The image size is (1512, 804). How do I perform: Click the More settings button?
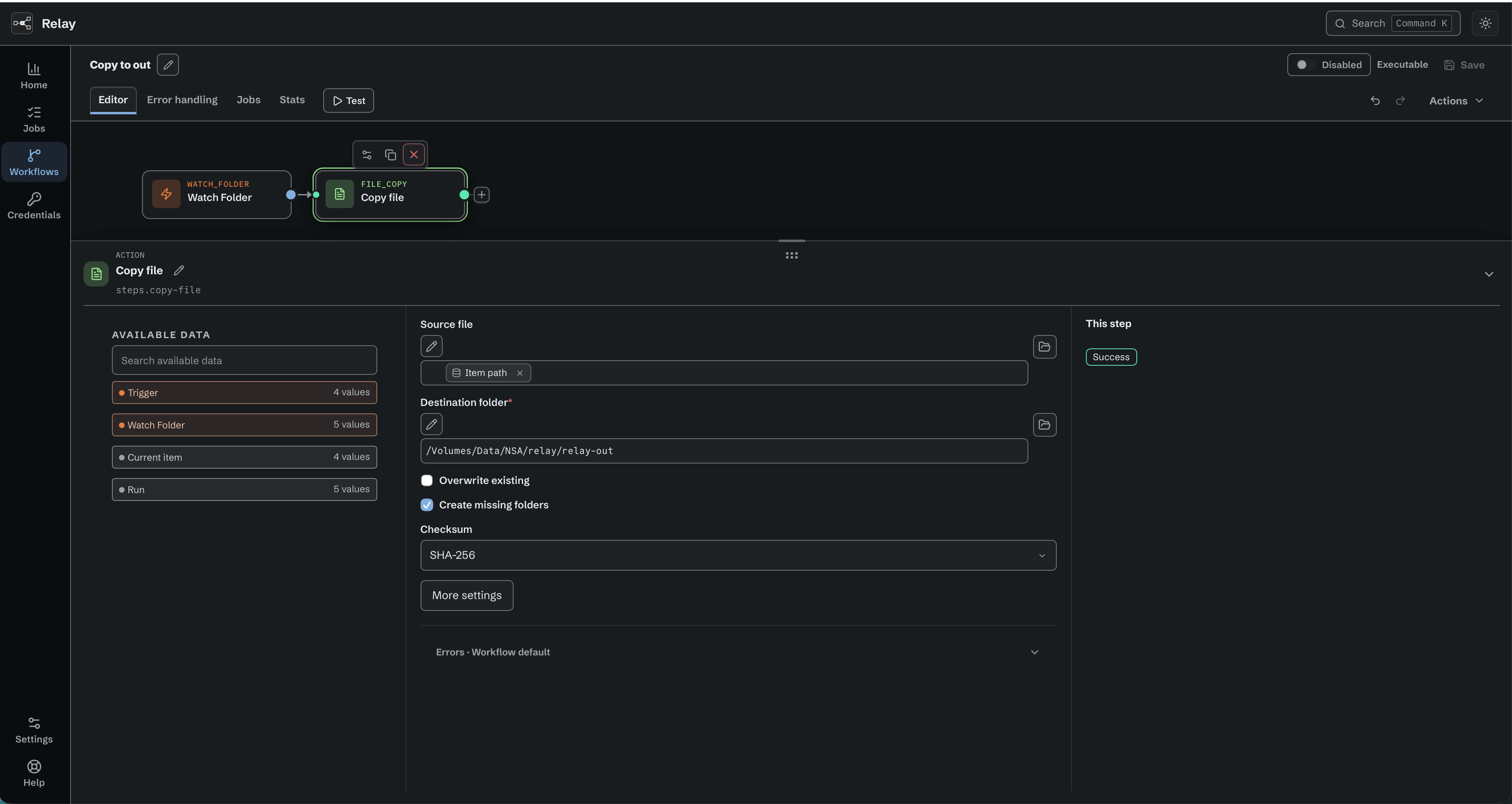pos(467,596)
